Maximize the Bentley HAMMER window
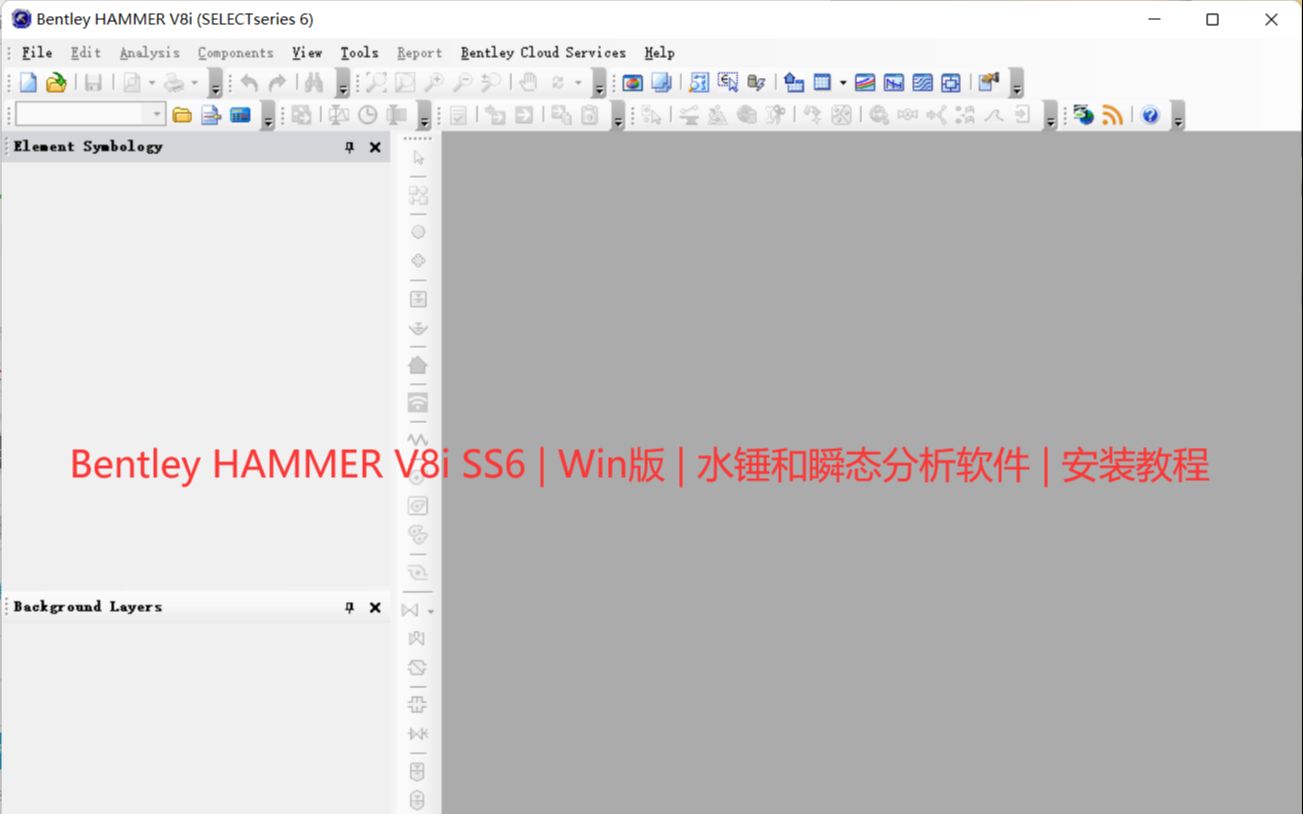 coord(1212,19)
